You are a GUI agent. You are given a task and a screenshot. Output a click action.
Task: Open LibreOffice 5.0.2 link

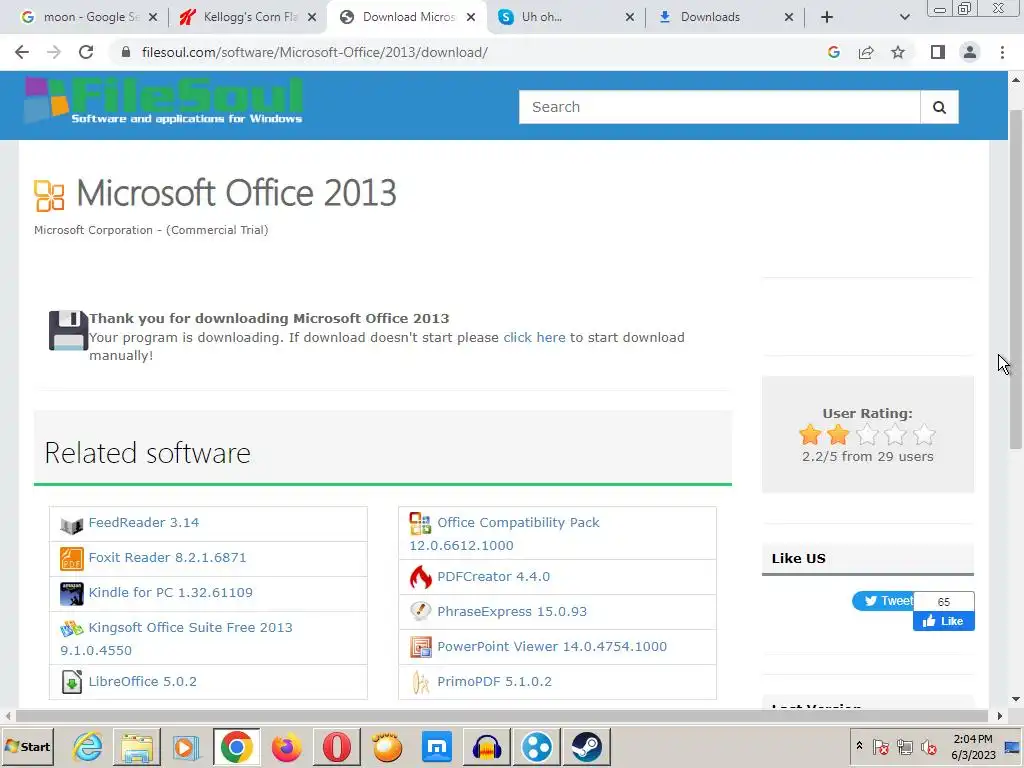[142, 681]
